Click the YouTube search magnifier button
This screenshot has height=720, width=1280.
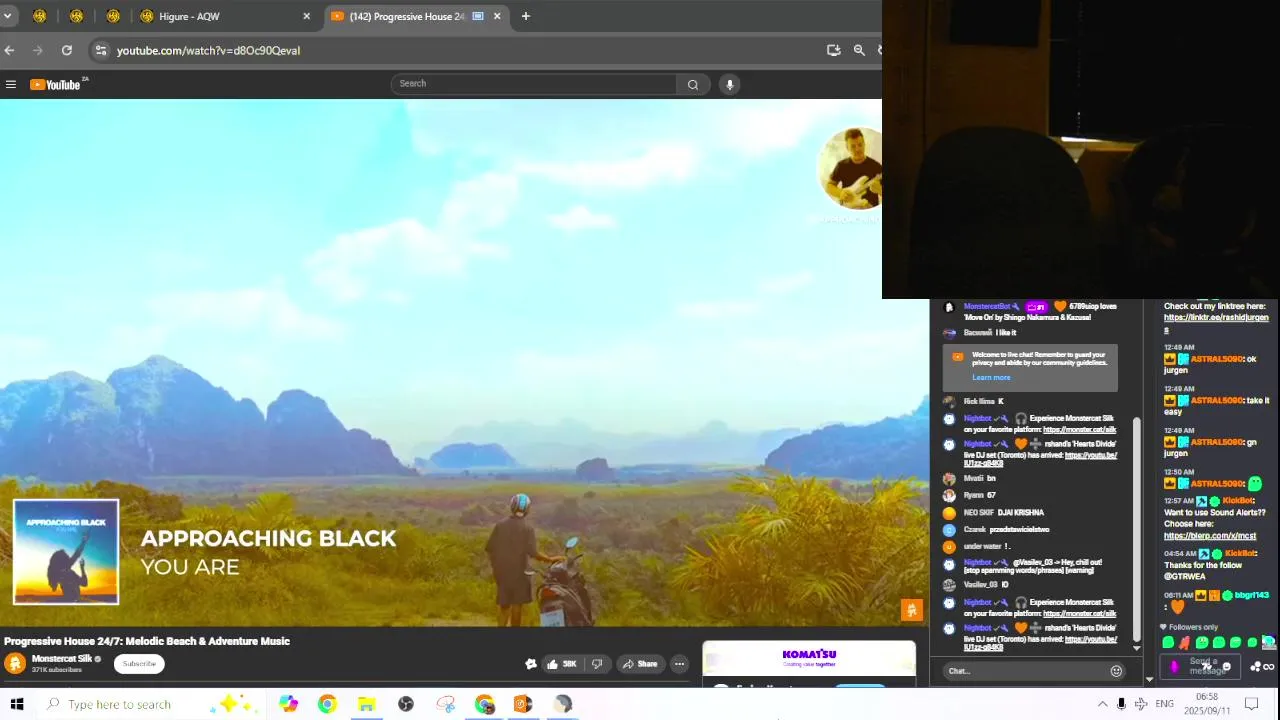click(x=692, y=85)
